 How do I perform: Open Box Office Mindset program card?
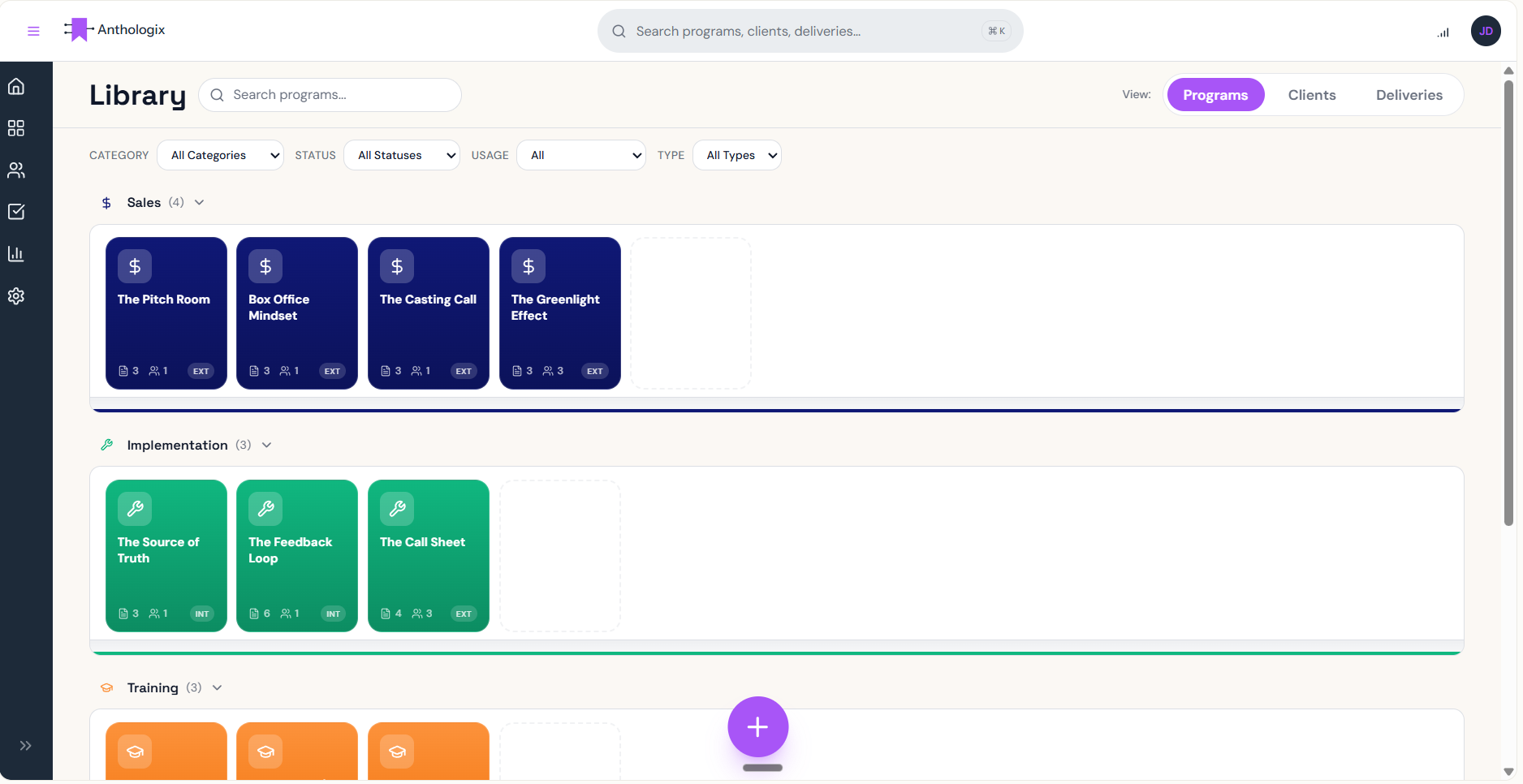(x=297, y=313)
